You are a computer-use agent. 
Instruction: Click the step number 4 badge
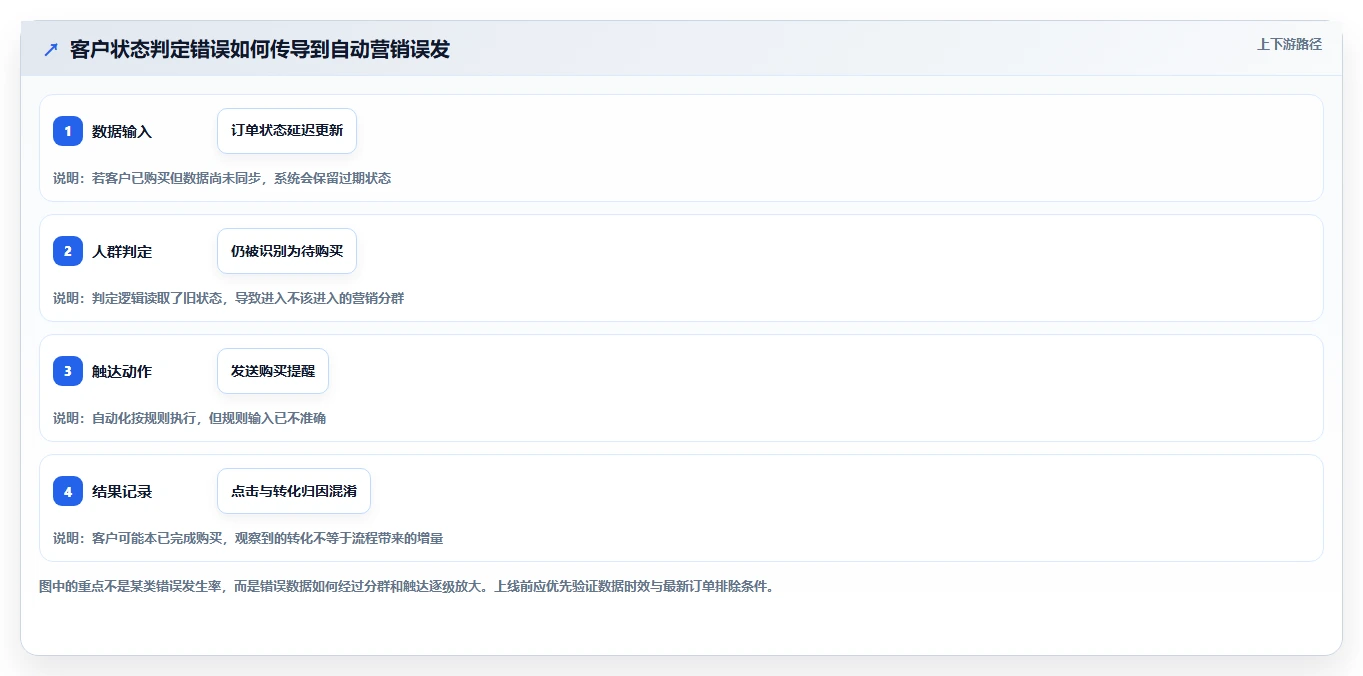(68, 491)
